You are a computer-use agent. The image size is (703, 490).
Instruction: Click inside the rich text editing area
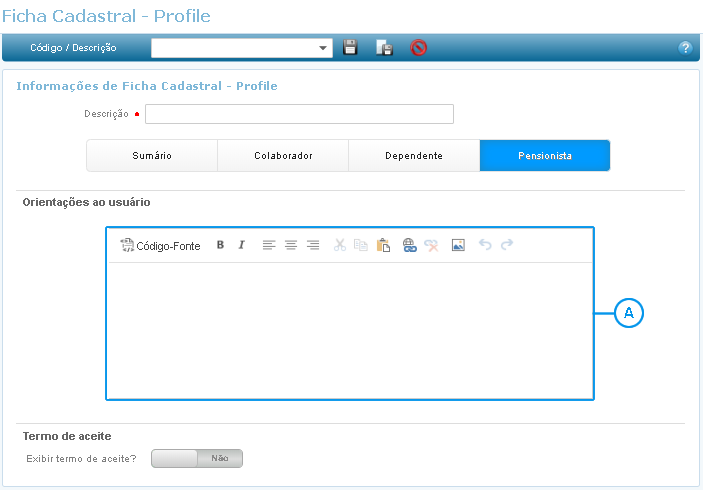(x=350, y=330)
